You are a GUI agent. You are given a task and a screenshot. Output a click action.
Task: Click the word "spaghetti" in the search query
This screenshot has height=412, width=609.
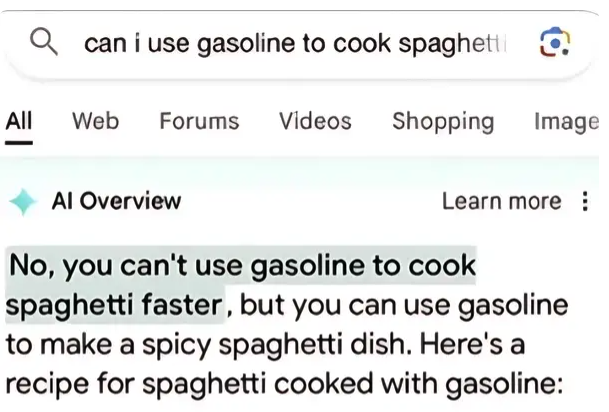click(x=453, y=44)
